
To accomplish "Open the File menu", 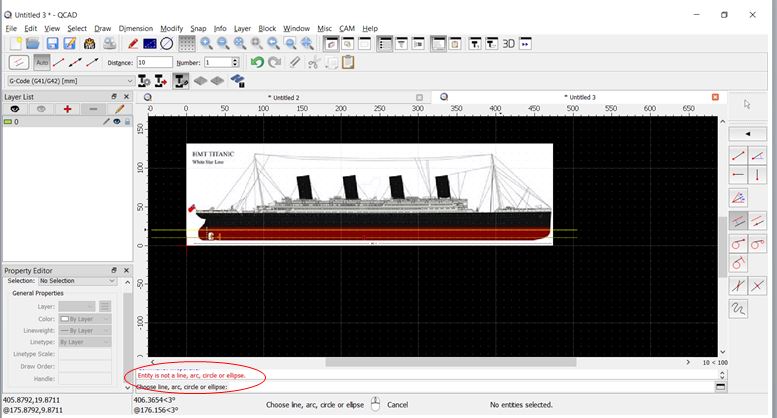I will point(11,29).
